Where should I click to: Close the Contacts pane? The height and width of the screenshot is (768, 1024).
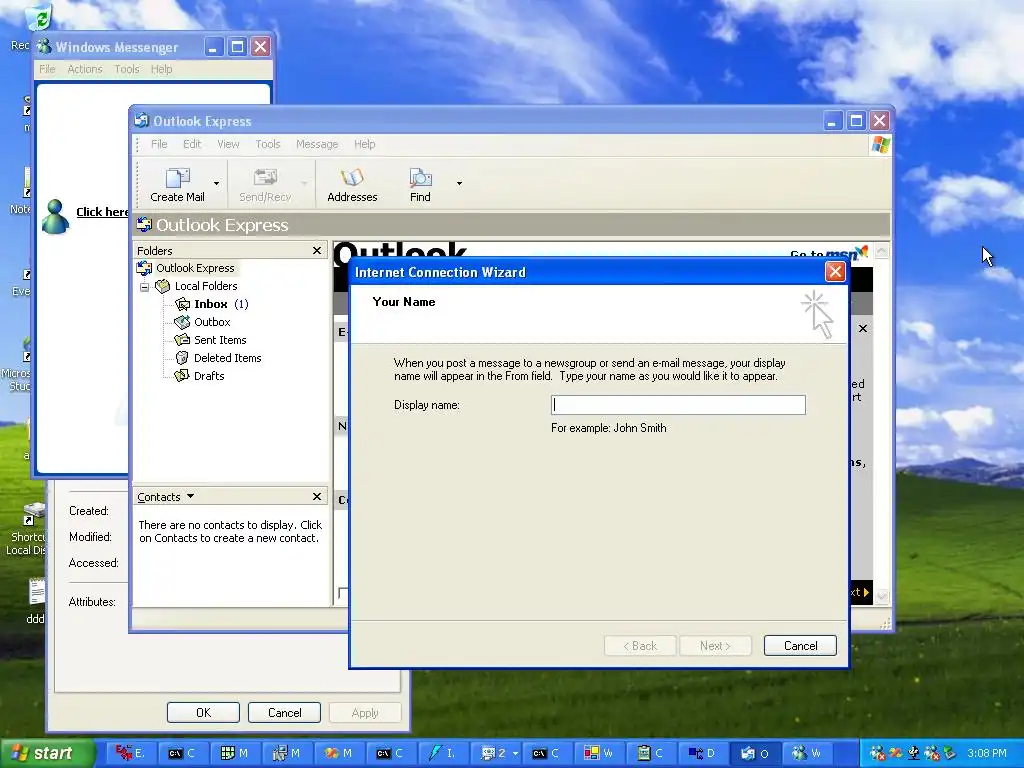click(x=317, y=497)
